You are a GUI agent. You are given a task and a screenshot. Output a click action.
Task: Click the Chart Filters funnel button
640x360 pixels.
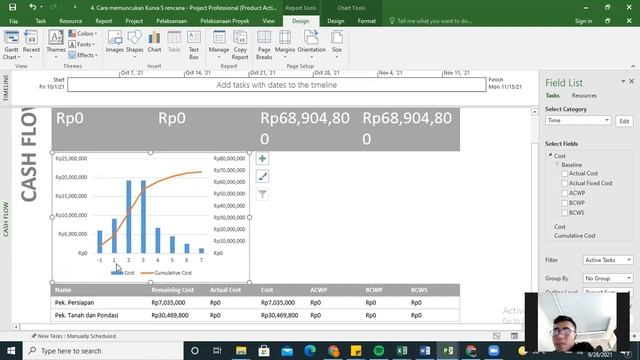click(x=262, y=194)
